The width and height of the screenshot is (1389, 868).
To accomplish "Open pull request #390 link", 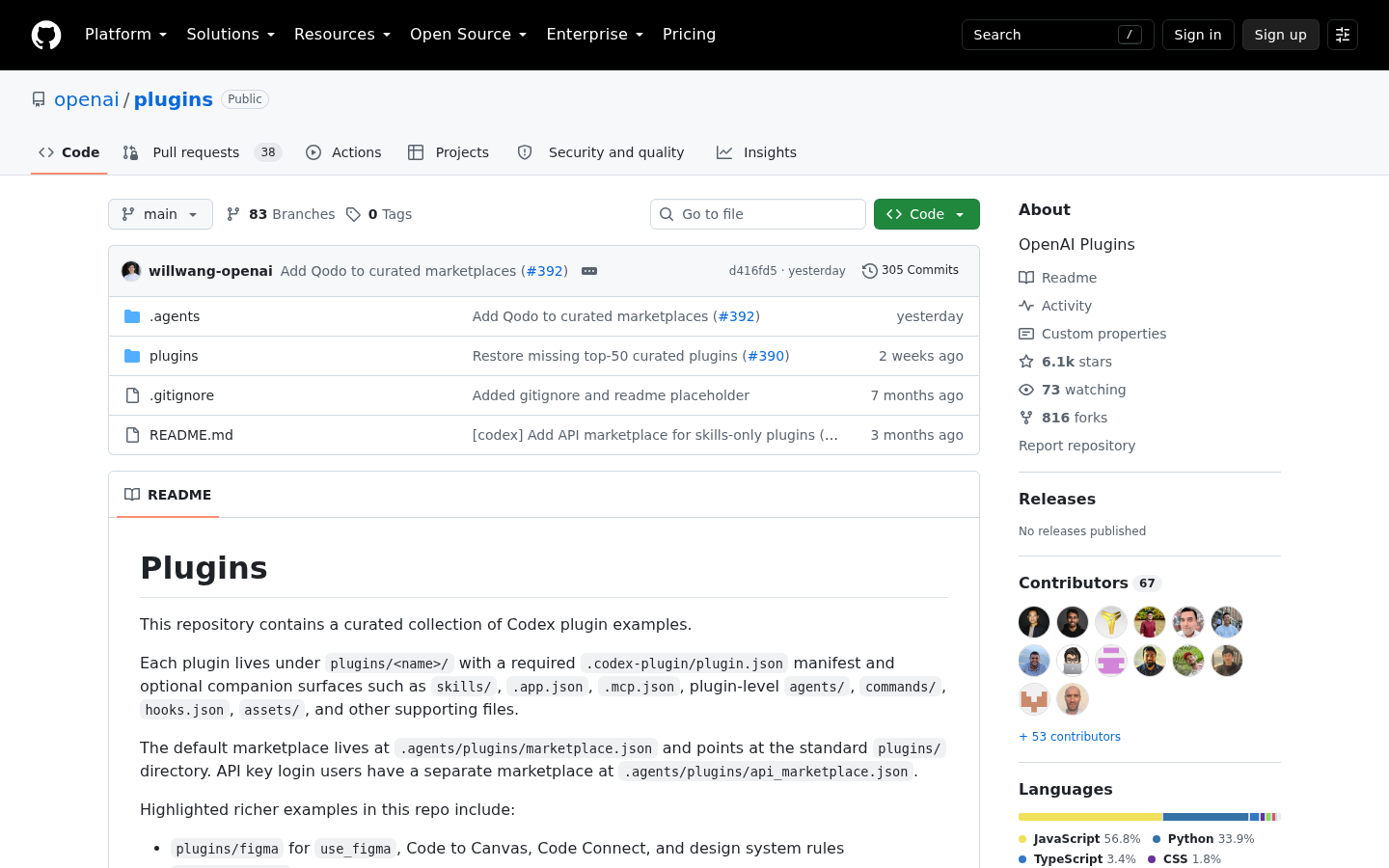I will (766, 356).
